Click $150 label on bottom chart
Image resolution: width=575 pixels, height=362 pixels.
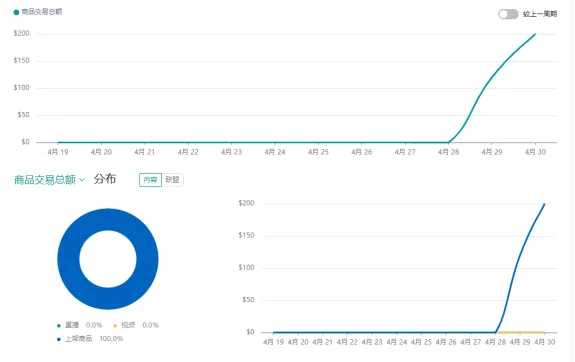coord(246,235)
